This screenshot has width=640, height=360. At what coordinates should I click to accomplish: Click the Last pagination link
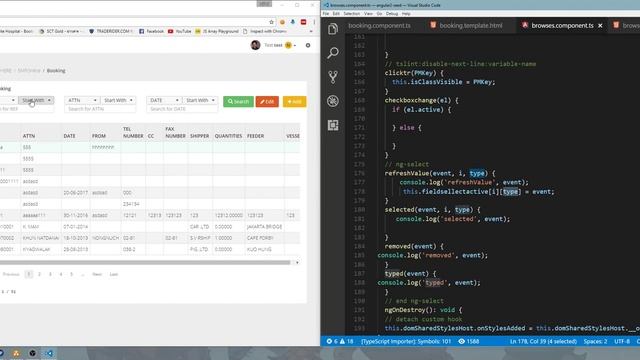tap(113, 274)
